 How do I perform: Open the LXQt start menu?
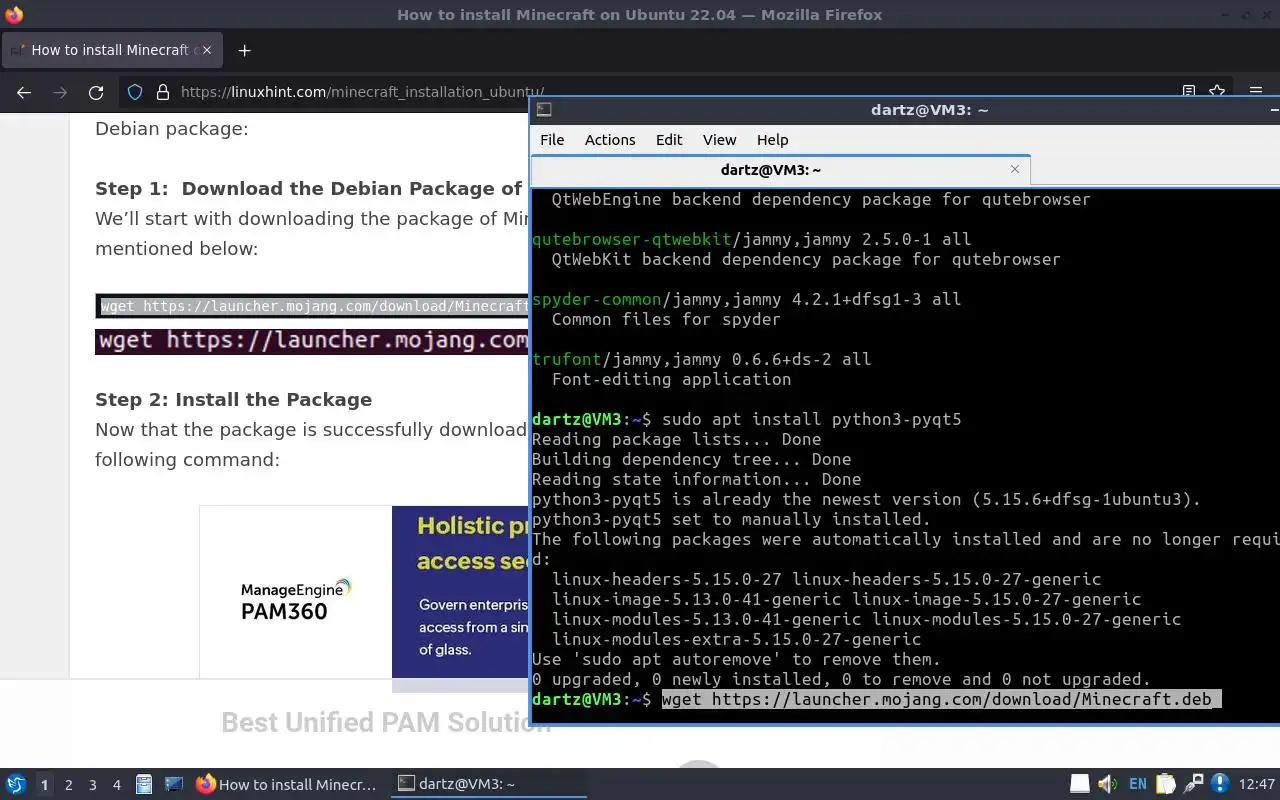click(16, 784)
